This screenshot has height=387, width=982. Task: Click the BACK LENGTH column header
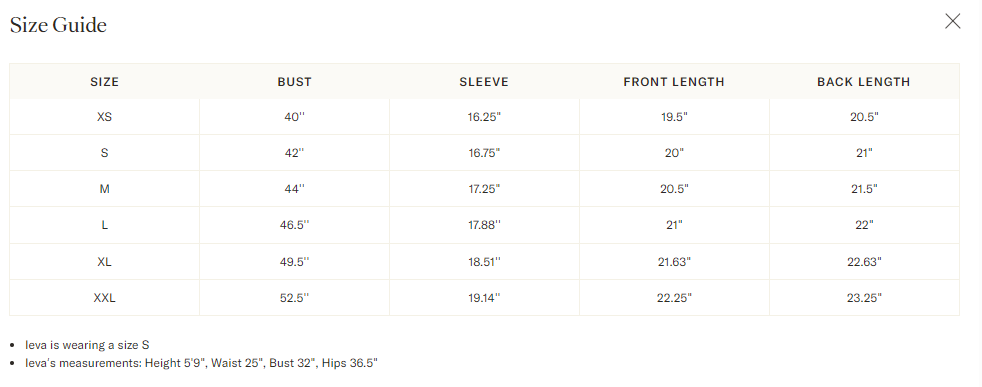[x=864, y=82]
